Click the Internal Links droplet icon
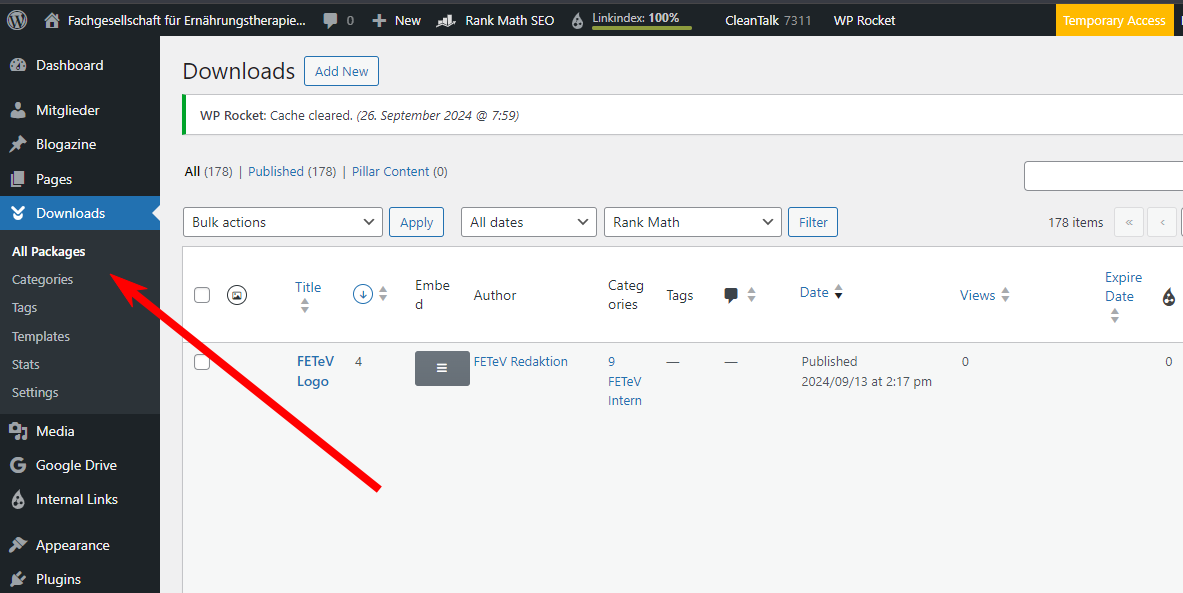This screenshot has width=1183, height=593. [x=18, y=499]
